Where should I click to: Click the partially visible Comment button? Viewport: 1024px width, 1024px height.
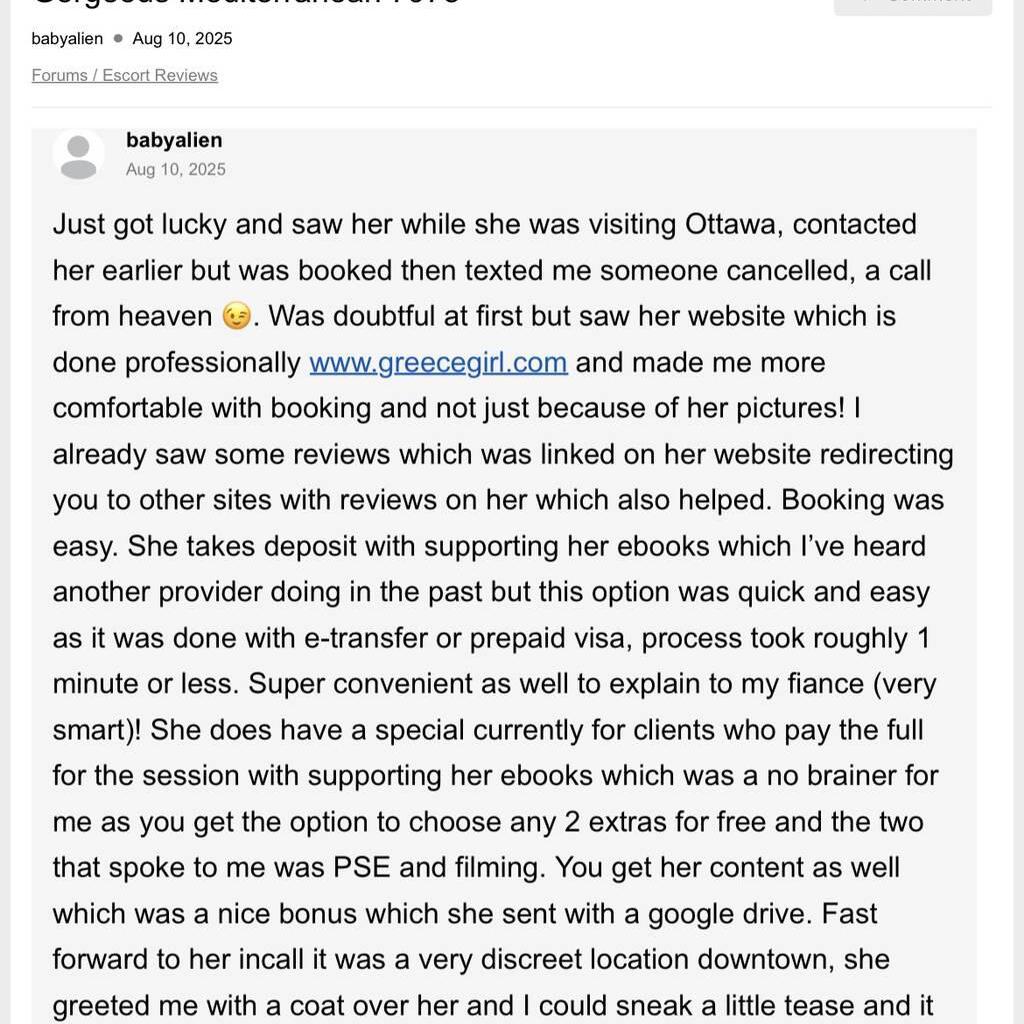(x=912, y=5)
